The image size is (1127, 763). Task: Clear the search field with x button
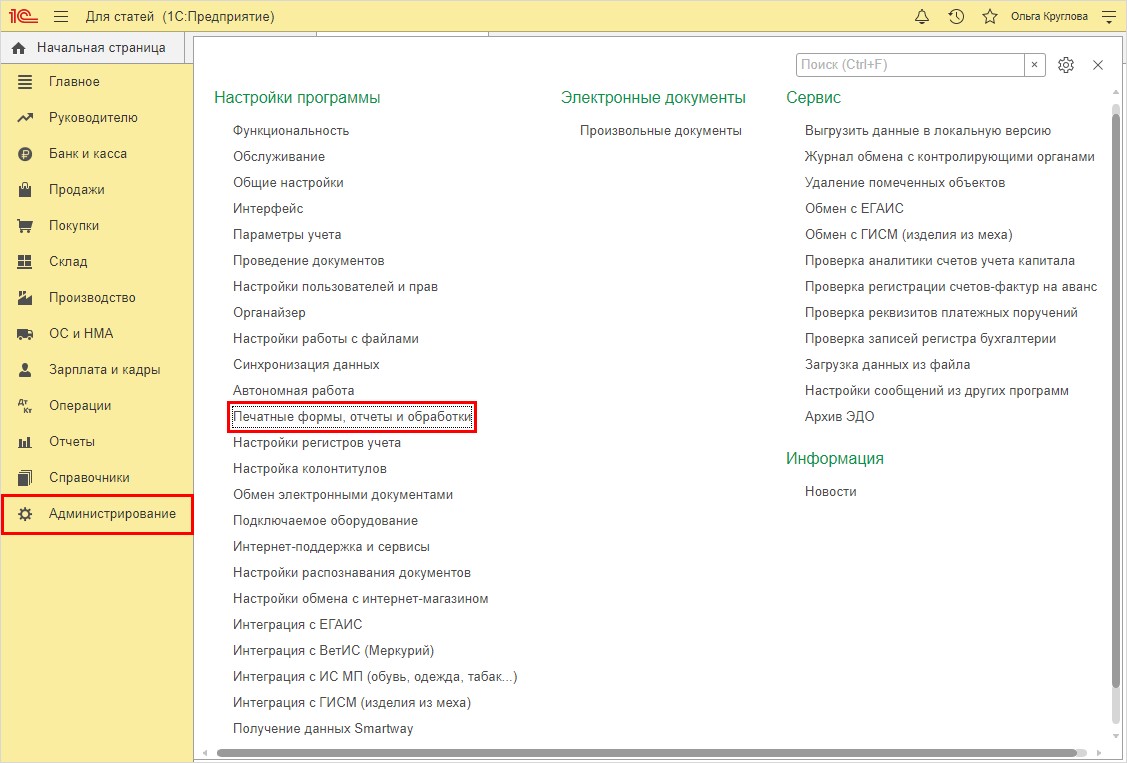(1034, 65)
